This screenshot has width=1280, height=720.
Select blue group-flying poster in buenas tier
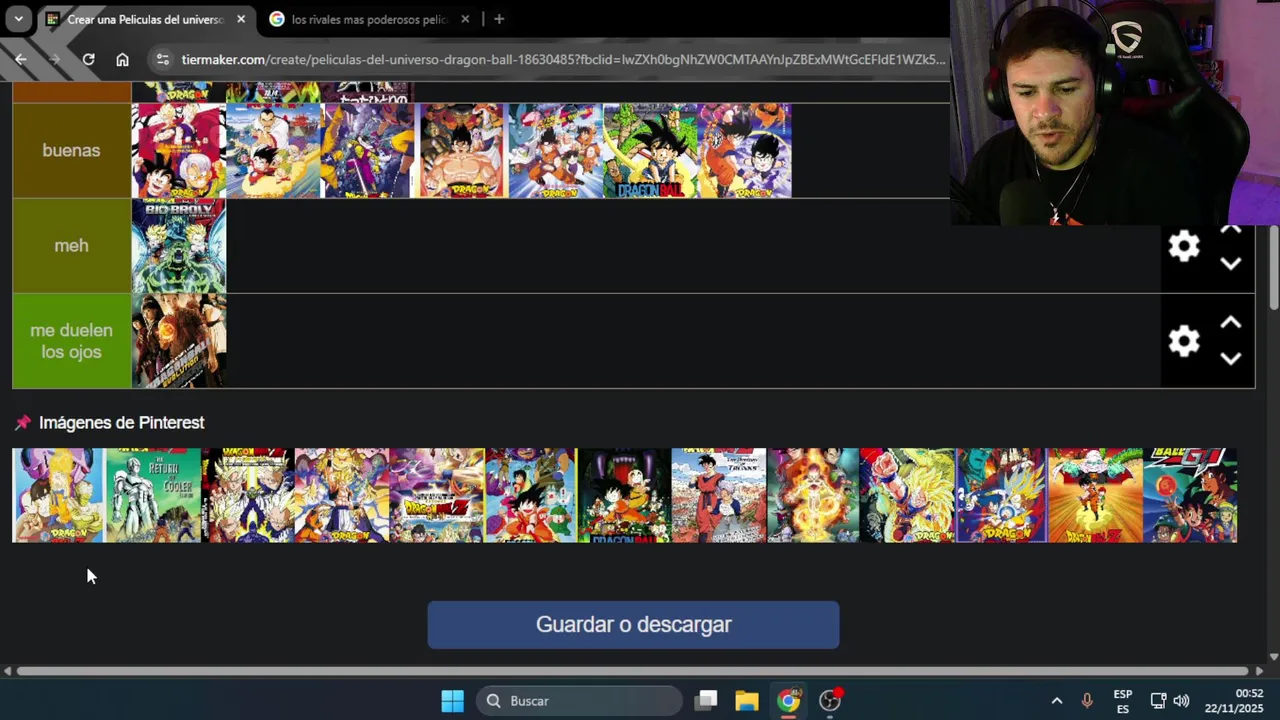(556, 150)
